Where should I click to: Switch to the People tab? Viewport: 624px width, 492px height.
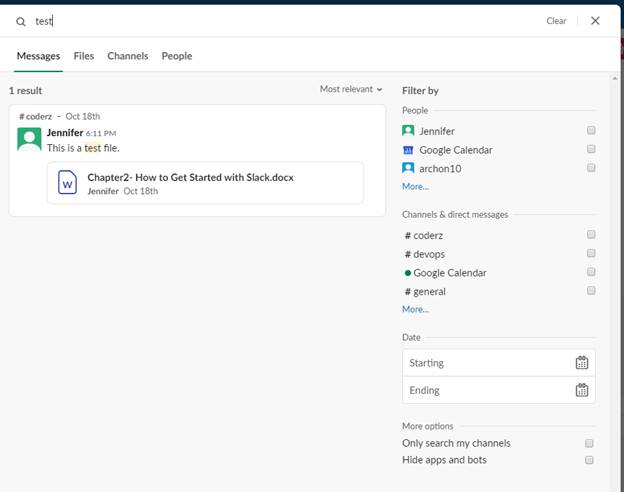(x=177, y=56)
